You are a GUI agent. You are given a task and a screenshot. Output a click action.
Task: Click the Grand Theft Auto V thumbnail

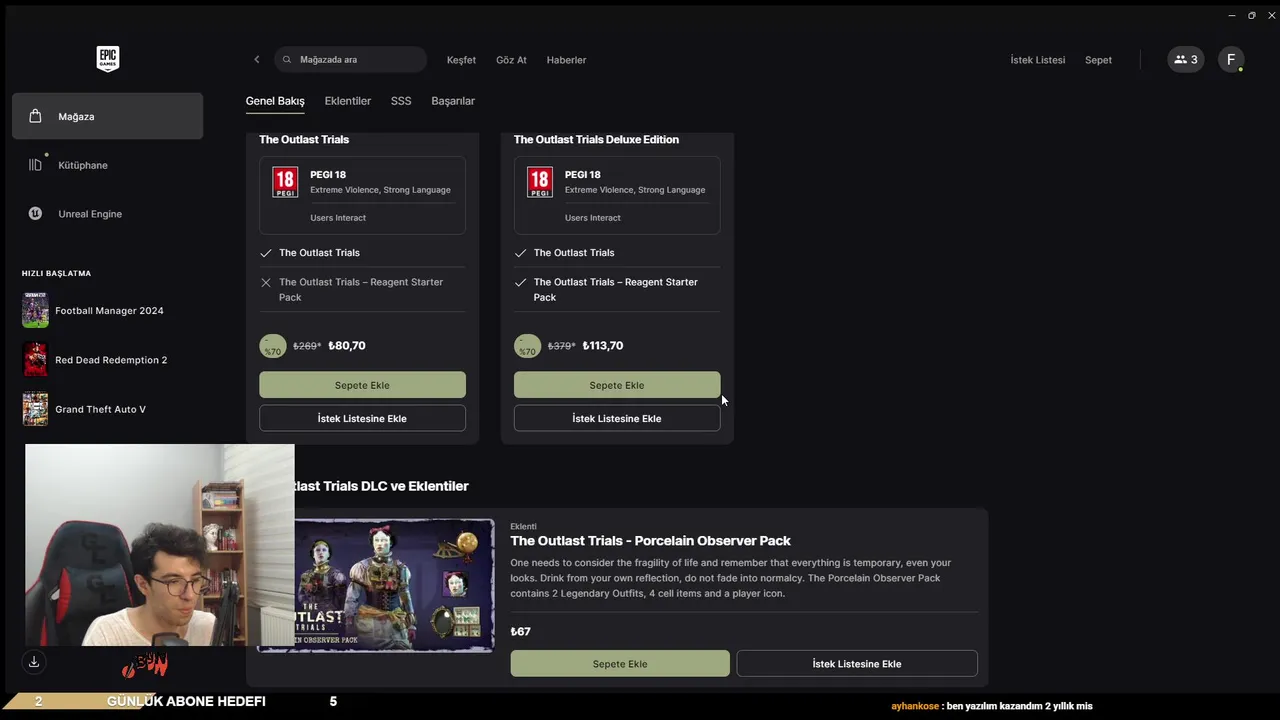(x=35, y=409)
